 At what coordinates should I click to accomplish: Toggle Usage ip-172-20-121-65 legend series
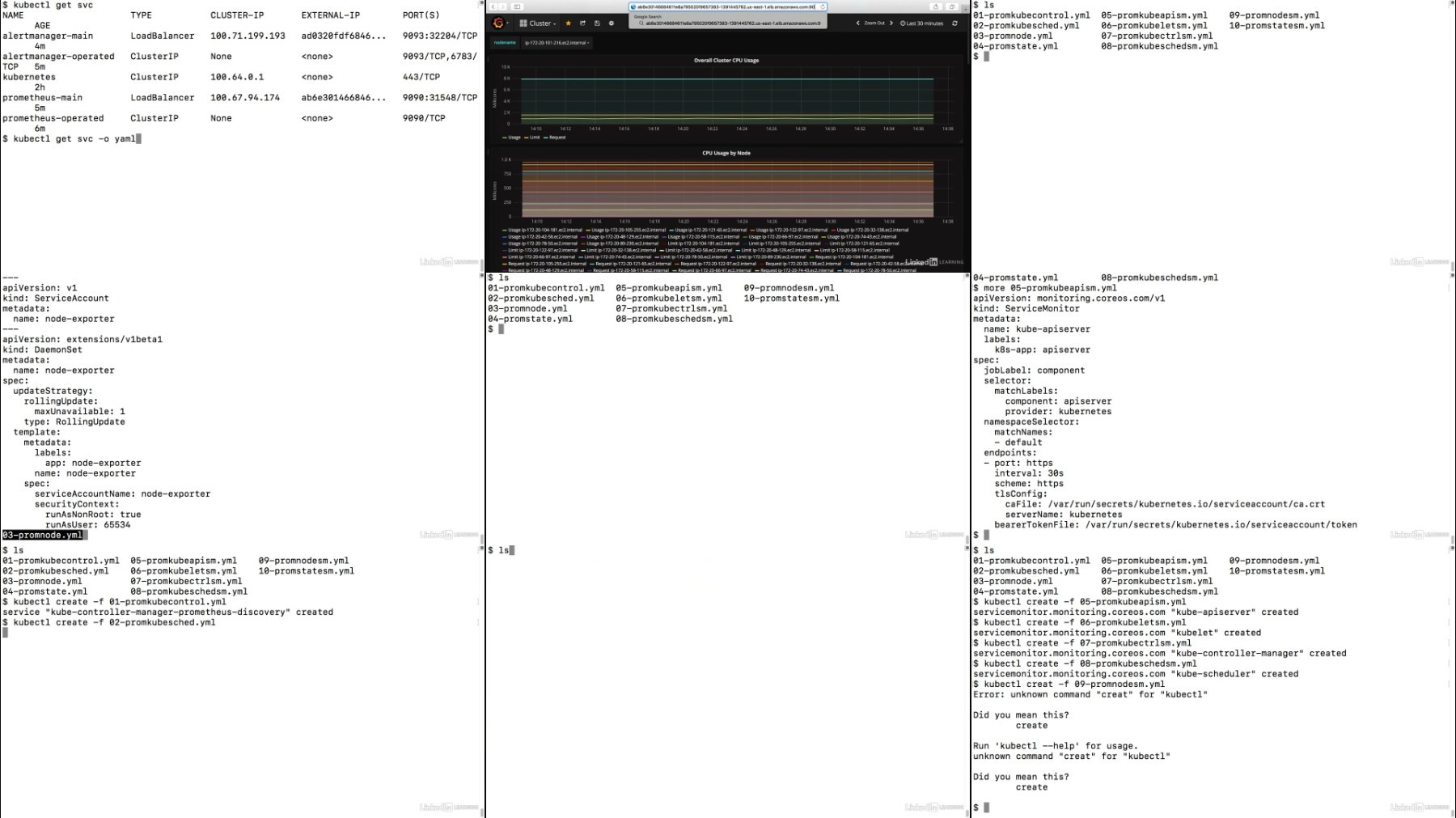click(709, 230)
